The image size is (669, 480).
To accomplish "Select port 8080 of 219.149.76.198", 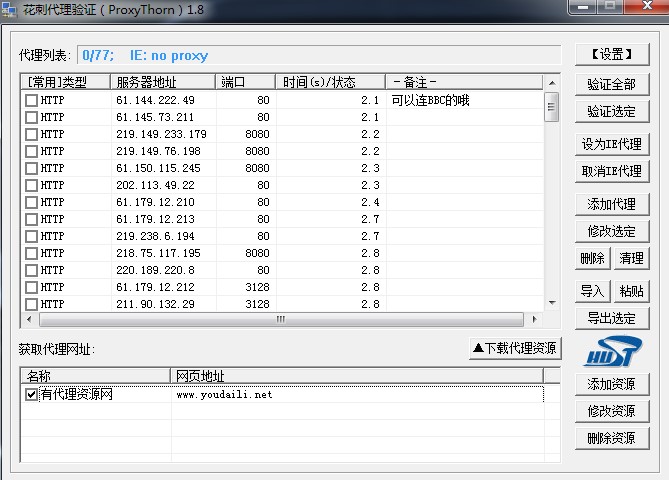I will click(x=257, y=151).
